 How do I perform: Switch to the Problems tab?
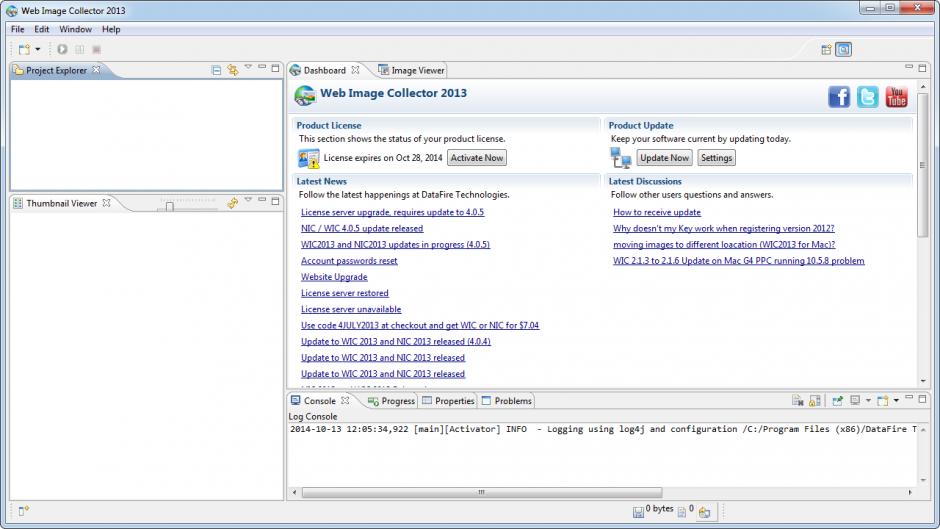507,401
